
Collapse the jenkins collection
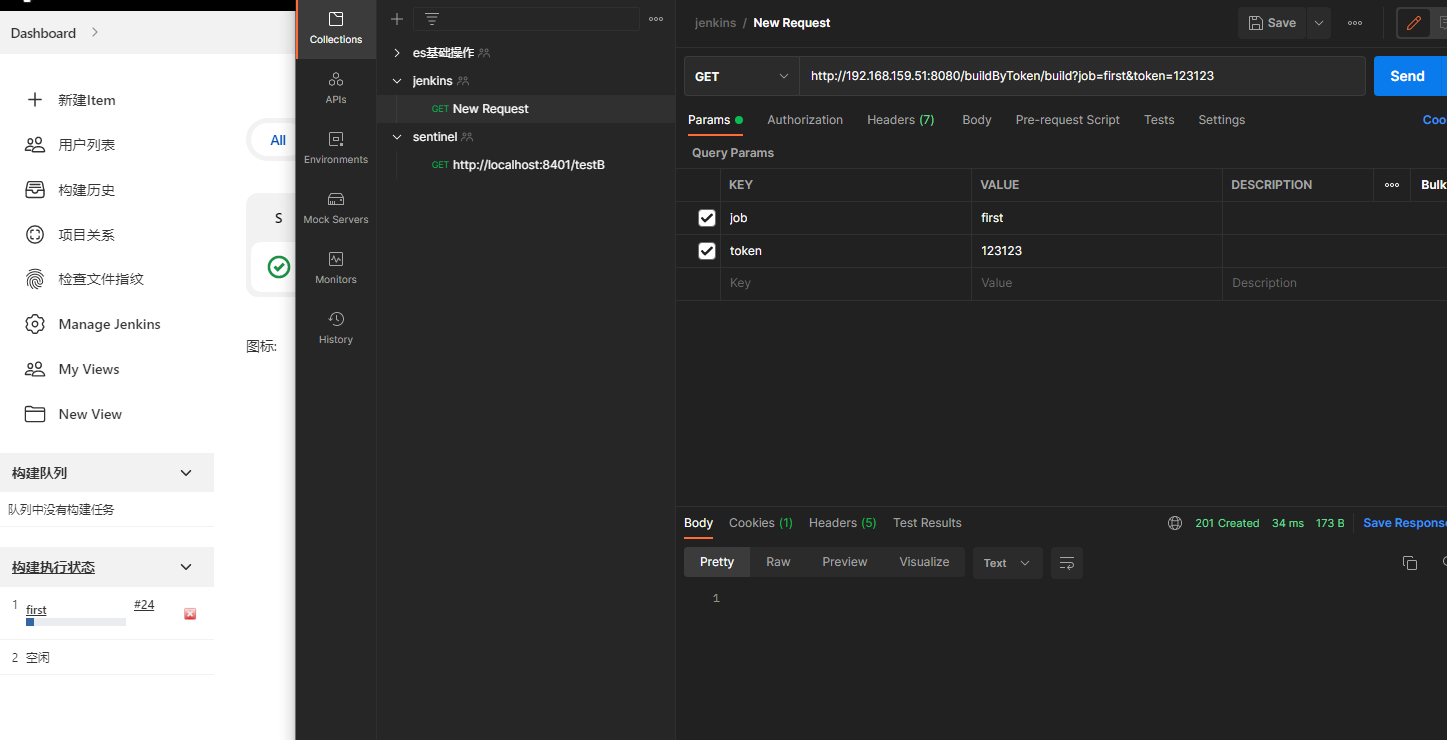[397, 81]
